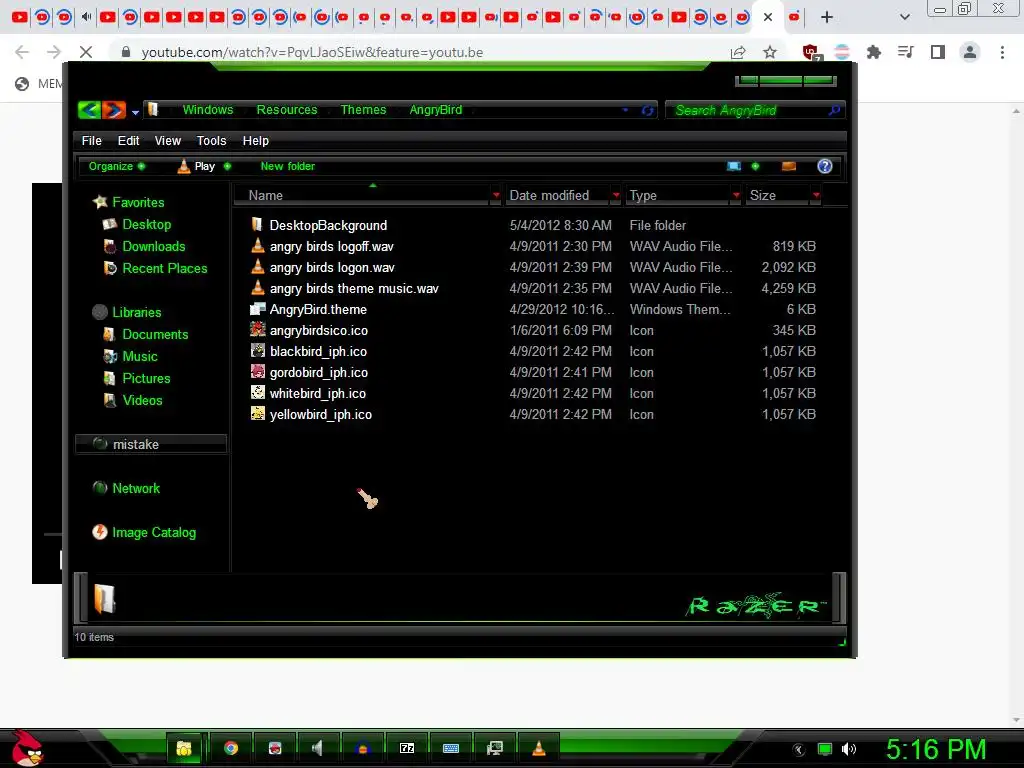Click the blue Help question mark icon
The image size is (1024, 768).
(825, 167)
